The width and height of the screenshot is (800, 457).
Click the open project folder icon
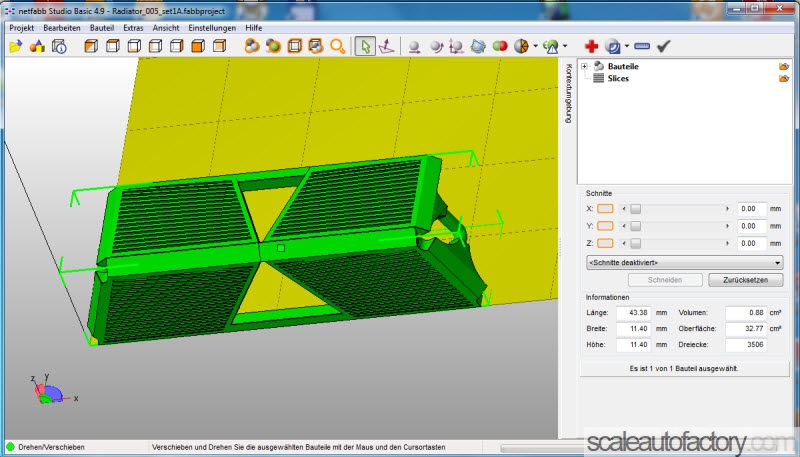click(15, 46)
